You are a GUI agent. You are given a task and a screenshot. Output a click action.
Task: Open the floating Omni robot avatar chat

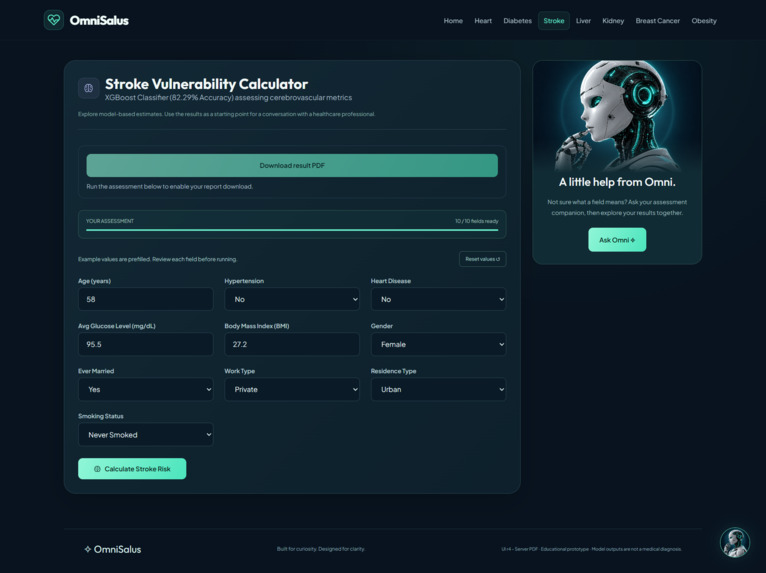pos(734,542)
